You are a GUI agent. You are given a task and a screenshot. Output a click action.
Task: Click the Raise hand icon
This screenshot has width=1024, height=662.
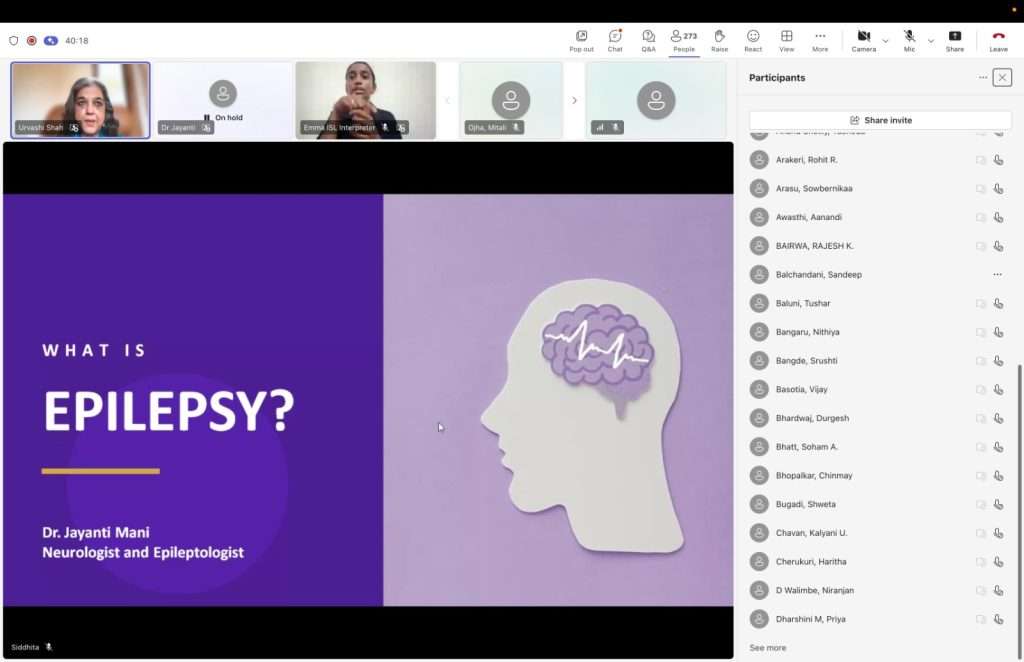coord(719,40)
